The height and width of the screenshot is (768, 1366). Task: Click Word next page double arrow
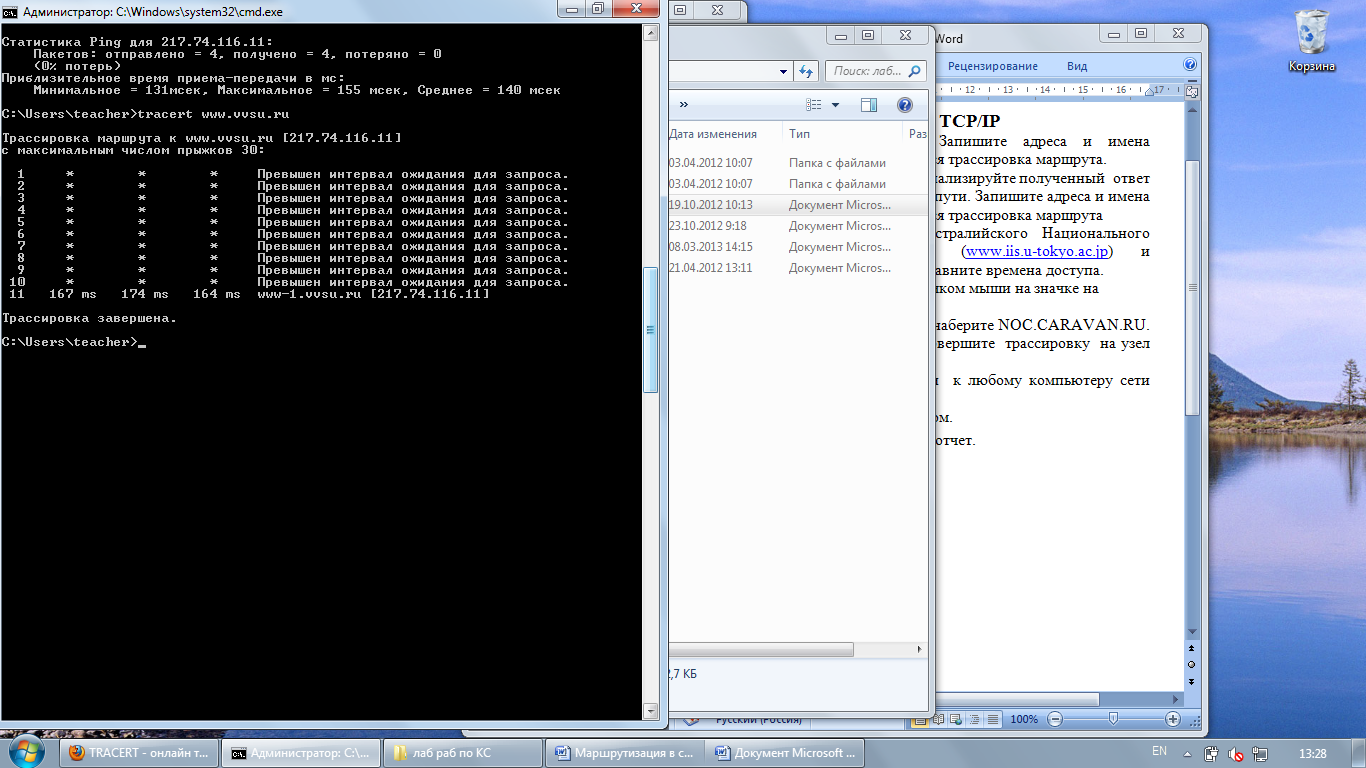coord(1191,680)
